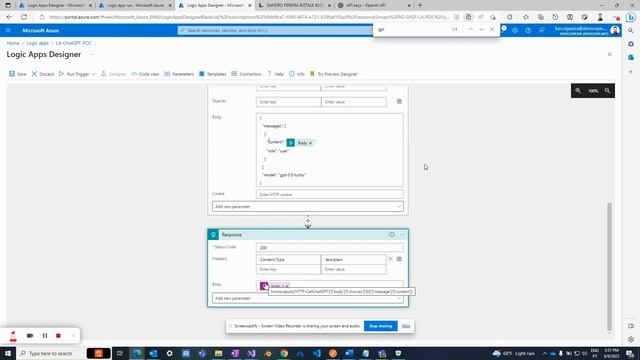Viewport: 640px width, 360px height.
Task: Open Response action ellipsis menu
Action: point(402,235)
